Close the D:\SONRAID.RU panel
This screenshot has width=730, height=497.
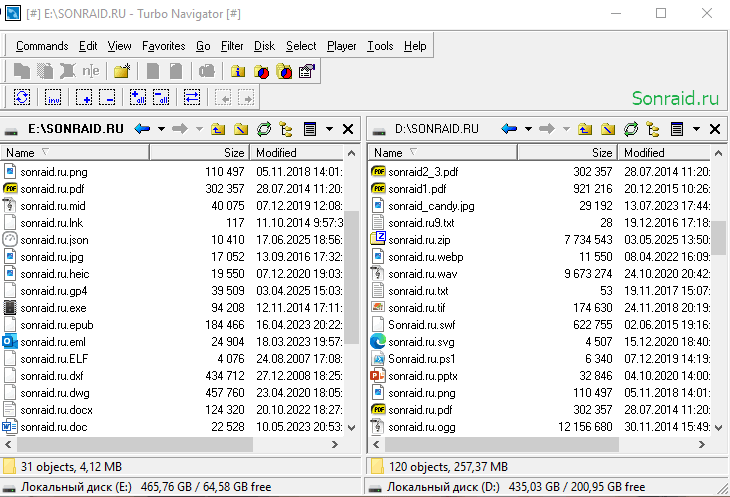coord(715,129)
